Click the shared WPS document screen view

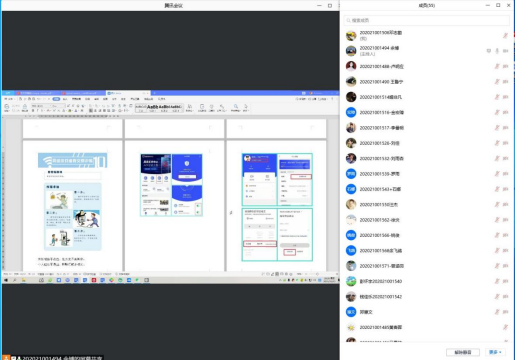170,187
